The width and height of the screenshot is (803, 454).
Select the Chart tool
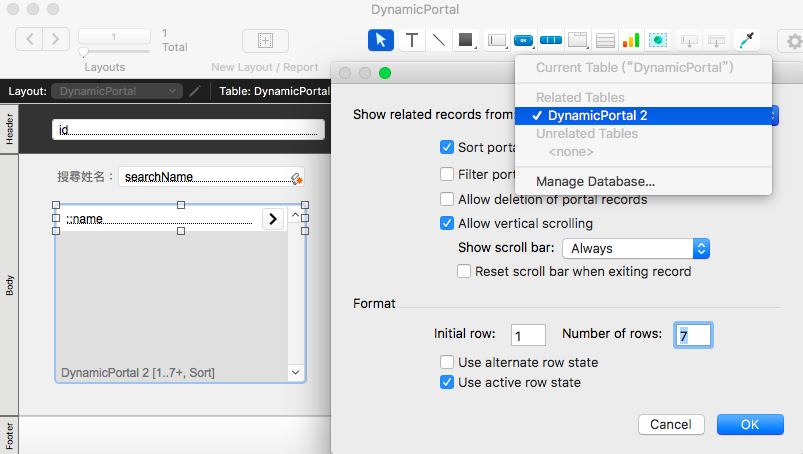coord(631,40)
